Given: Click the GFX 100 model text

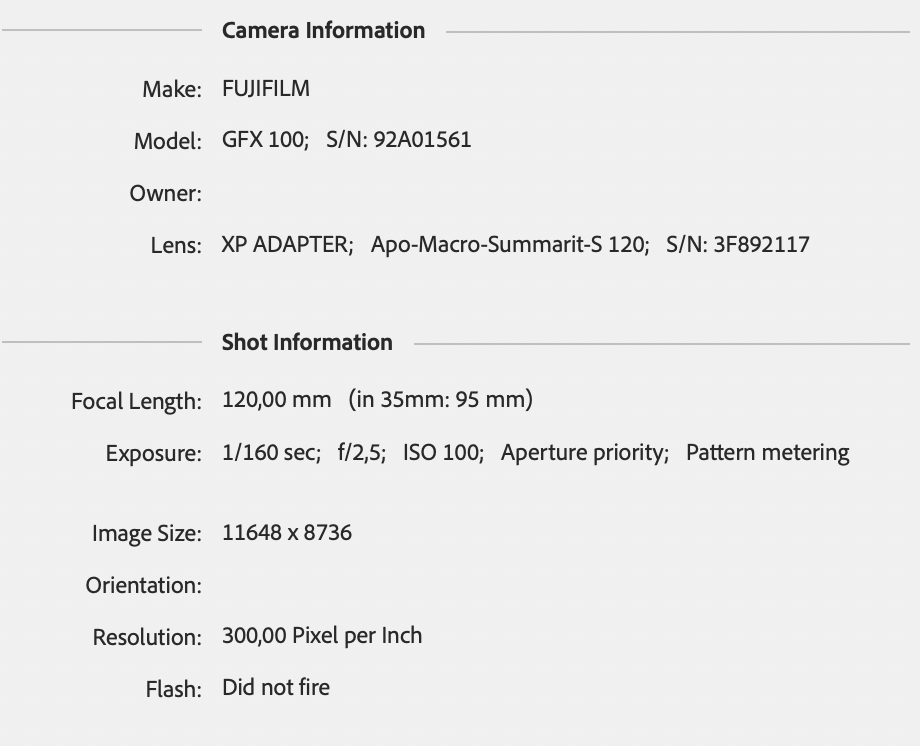Looking at the screenshot, I should (264, 140).
